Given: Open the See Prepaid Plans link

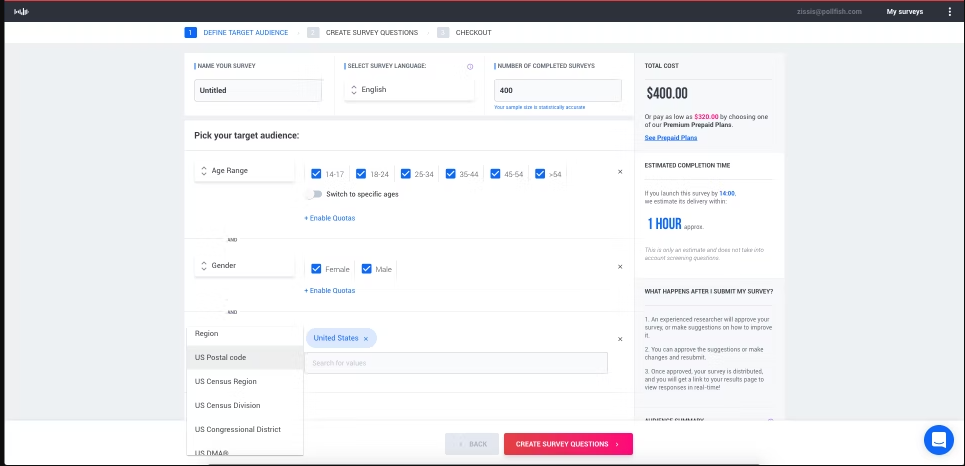Looking at the screenshot, I should pos(671,138).
